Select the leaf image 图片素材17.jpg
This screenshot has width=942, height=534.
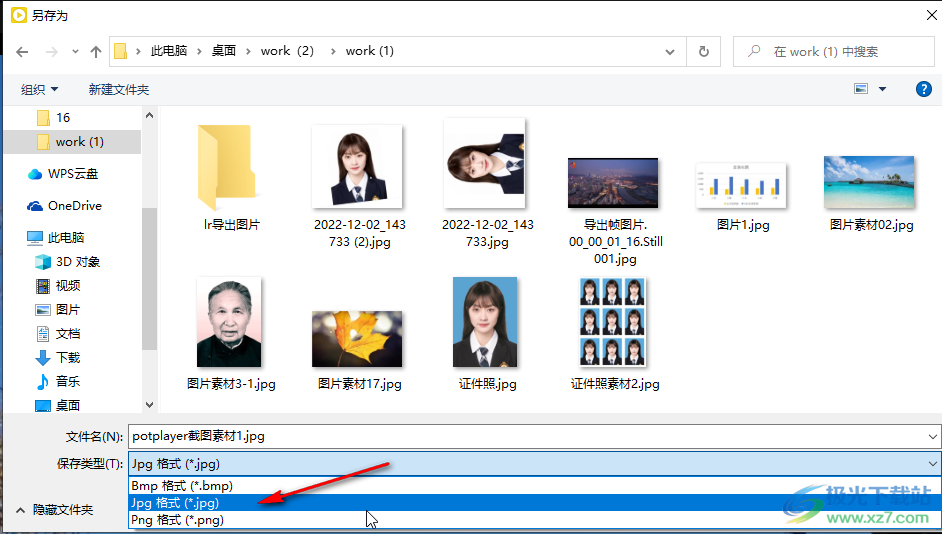(x=359, y=350)
